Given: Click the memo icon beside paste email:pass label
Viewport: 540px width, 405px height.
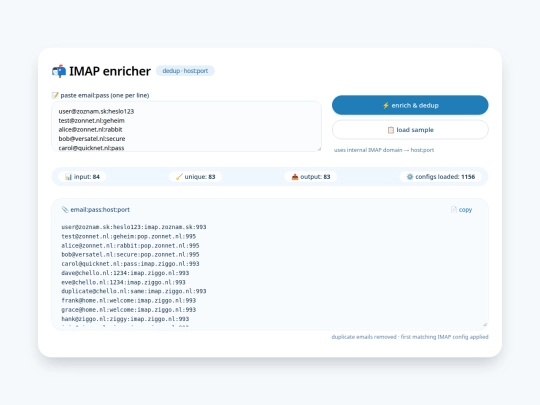Looking at the screenshot, I should [55, 95].
